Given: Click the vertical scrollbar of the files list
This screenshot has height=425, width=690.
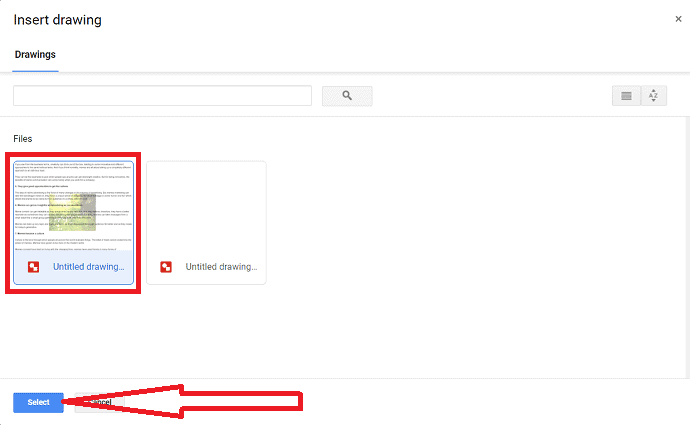Looking at the screenshot, I should 688,247.
